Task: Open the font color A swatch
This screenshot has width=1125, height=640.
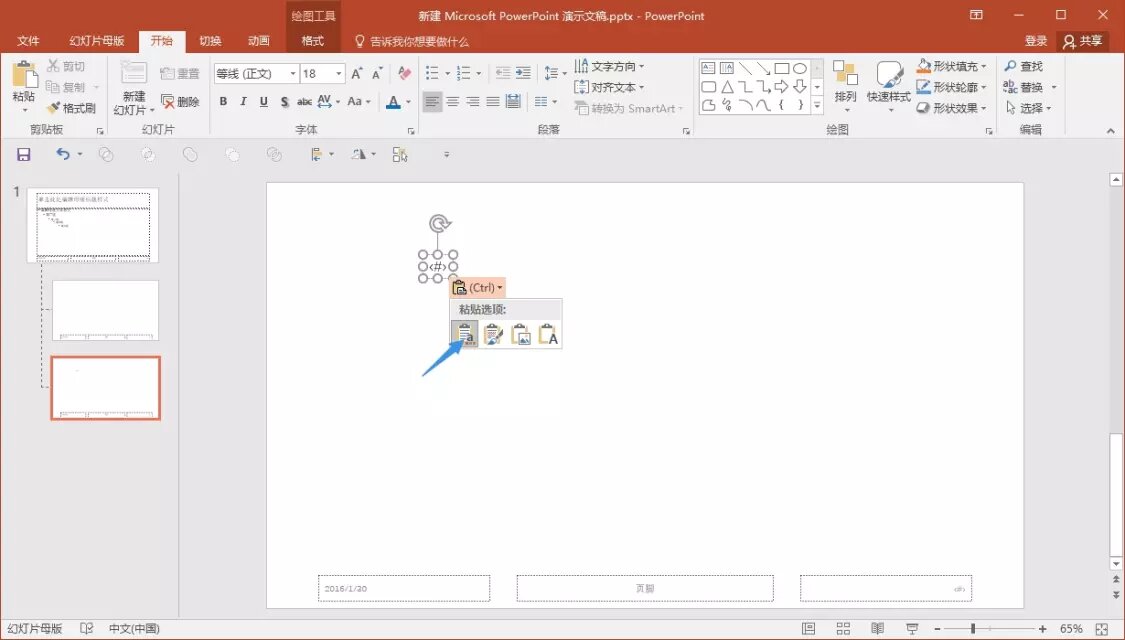Action: pyautogui.click(x=393, y=102)
